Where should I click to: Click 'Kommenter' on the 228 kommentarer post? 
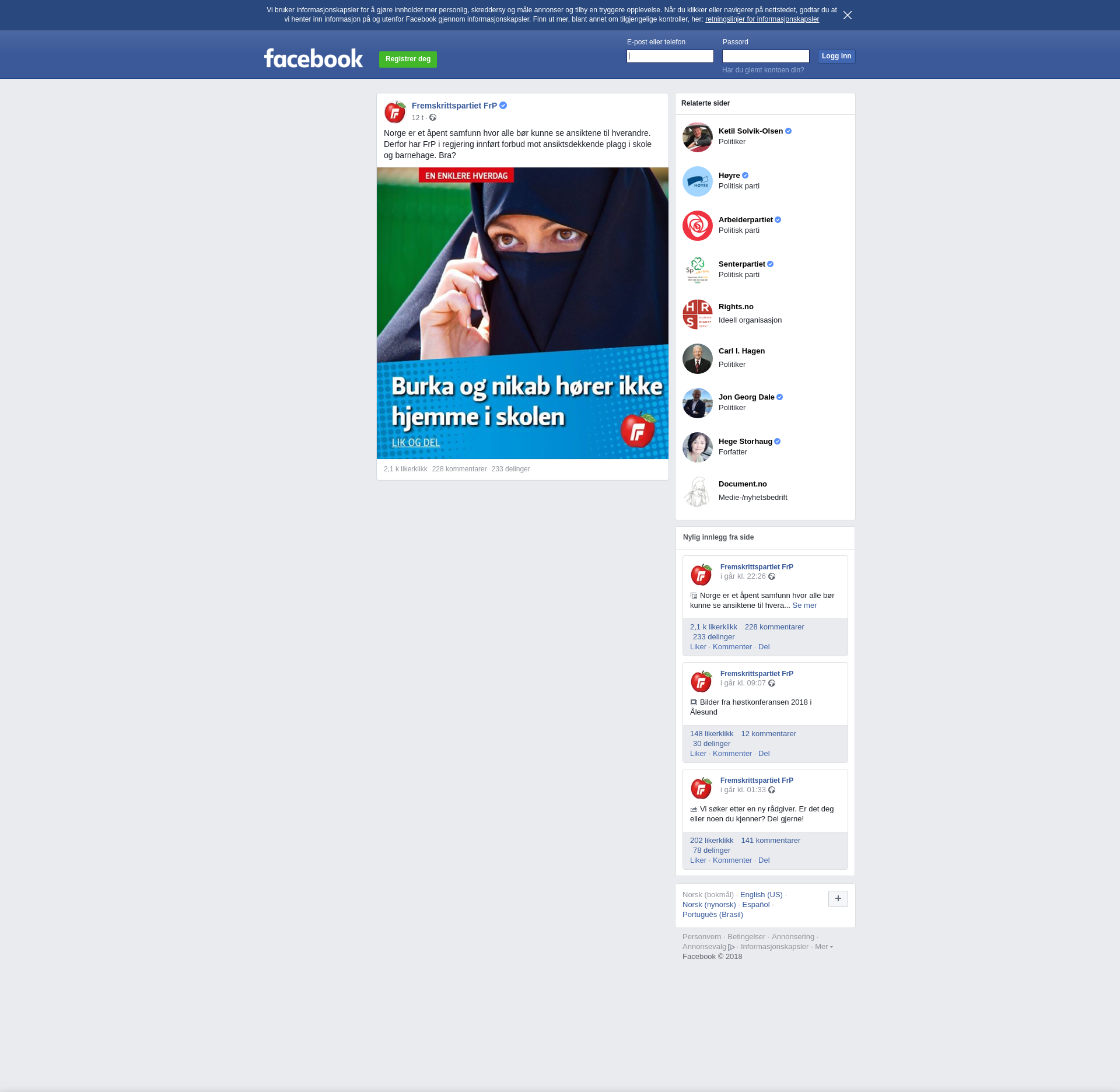pos(732,647)
